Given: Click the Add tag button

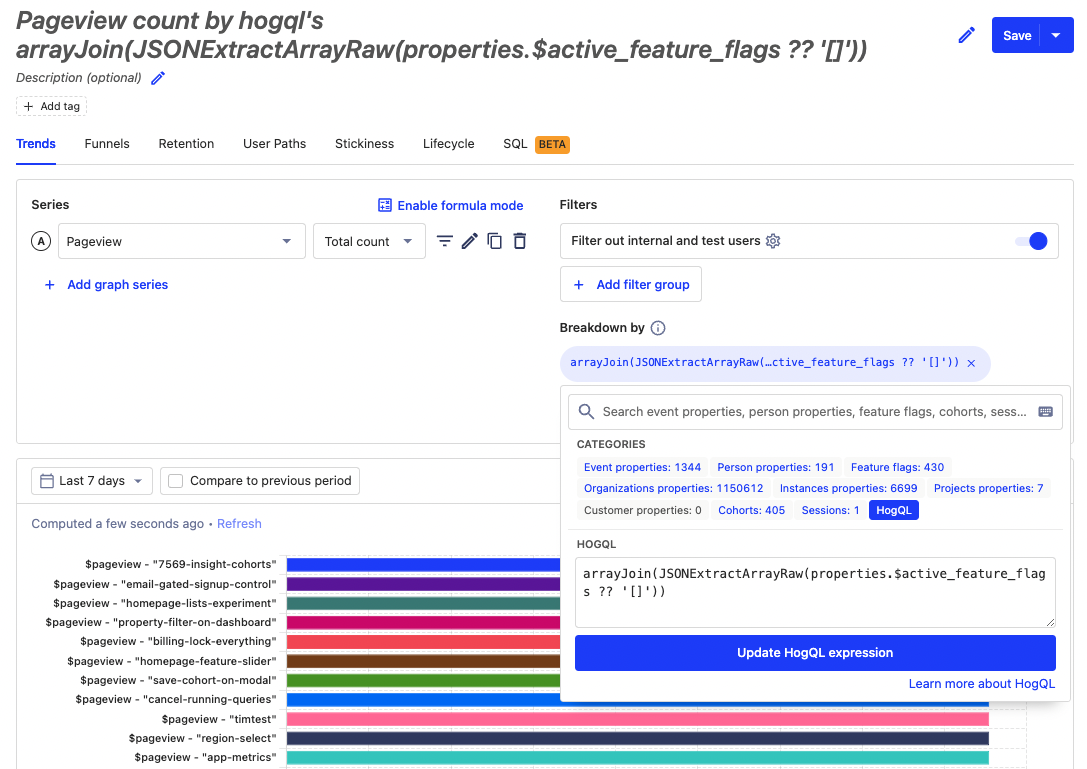Looking at the screenshot, I should [x=51, y=106].
